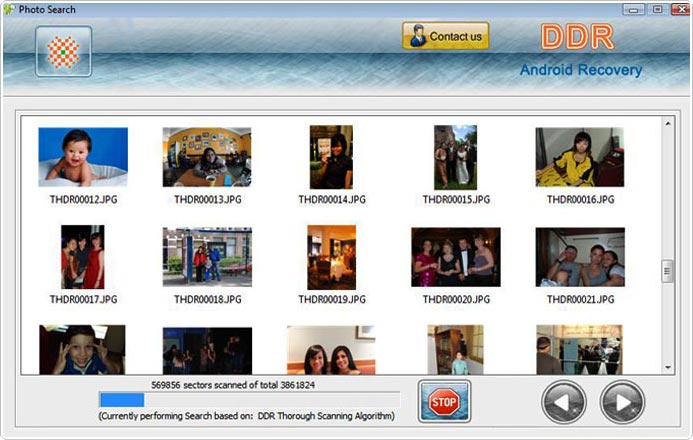Click the THDR00013.JPG file name
The width and height of the screenshot is (693, 440).
(208, 200)
